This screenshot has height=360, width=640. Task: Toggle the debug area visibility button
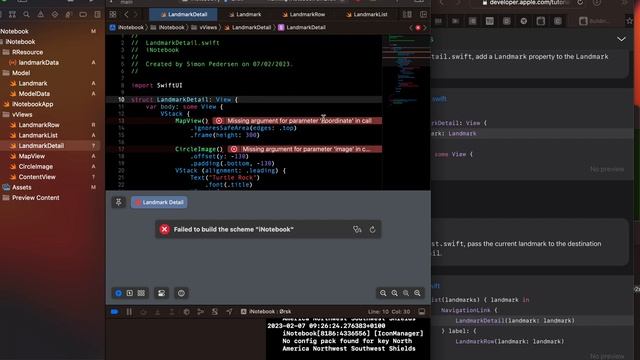tap(422, 312)
